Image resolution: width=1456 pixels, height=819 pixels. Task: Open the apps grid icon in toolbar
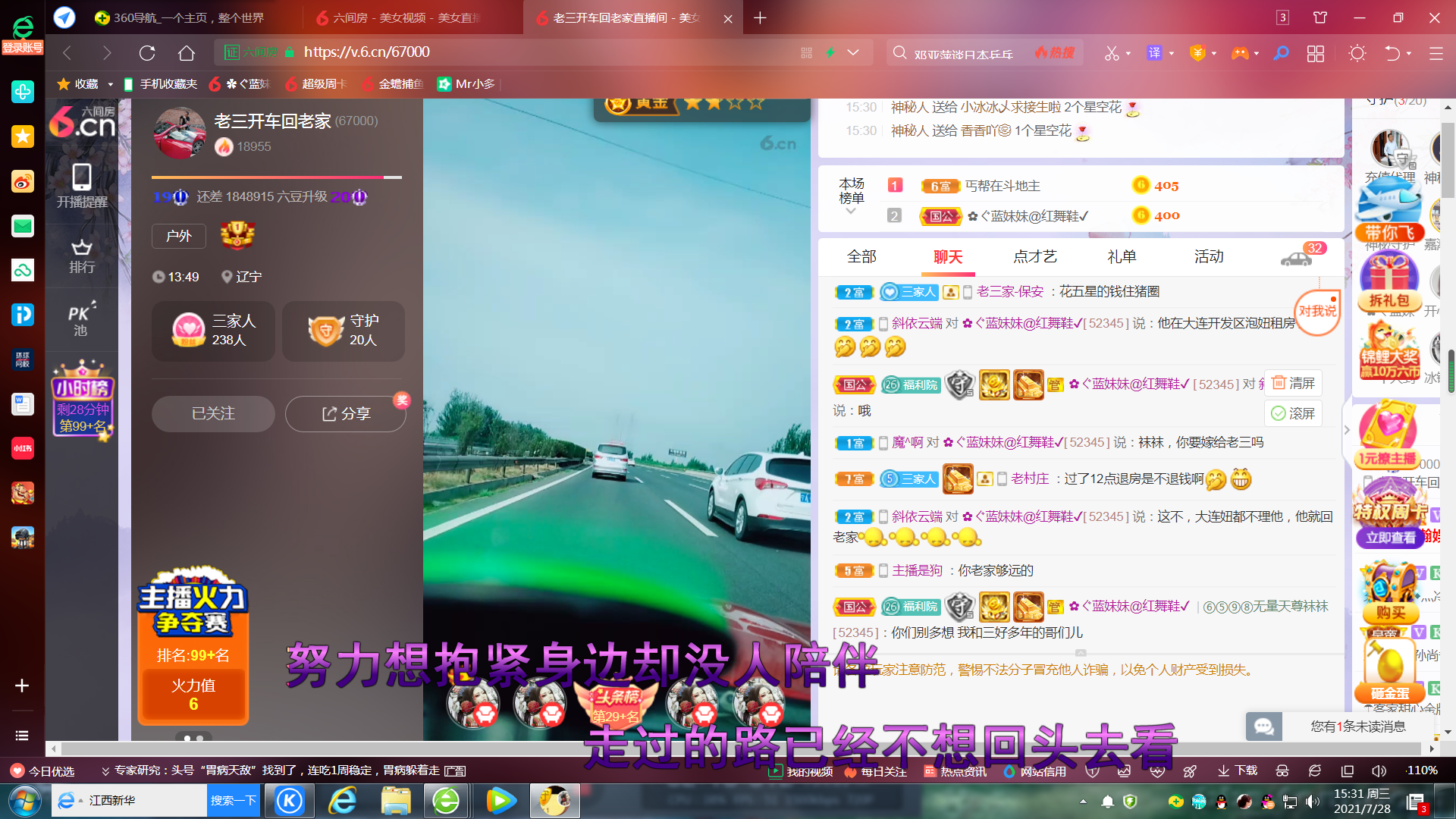(1316, 53)
